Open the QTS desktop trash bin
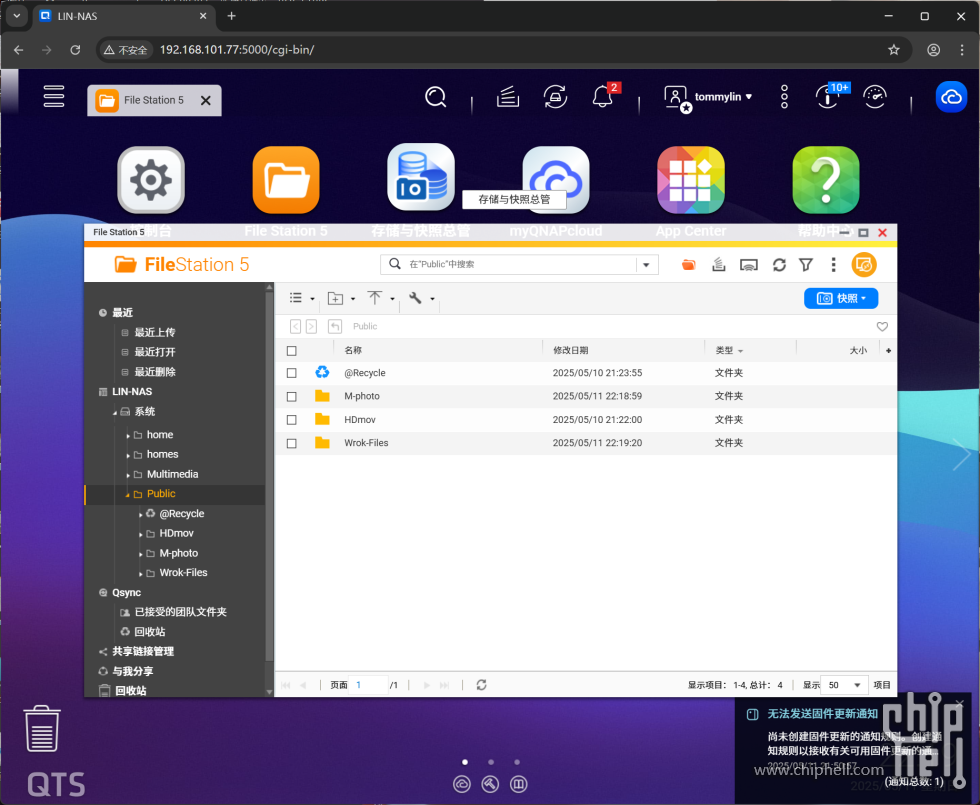980x805 pixels. (42, 729)
